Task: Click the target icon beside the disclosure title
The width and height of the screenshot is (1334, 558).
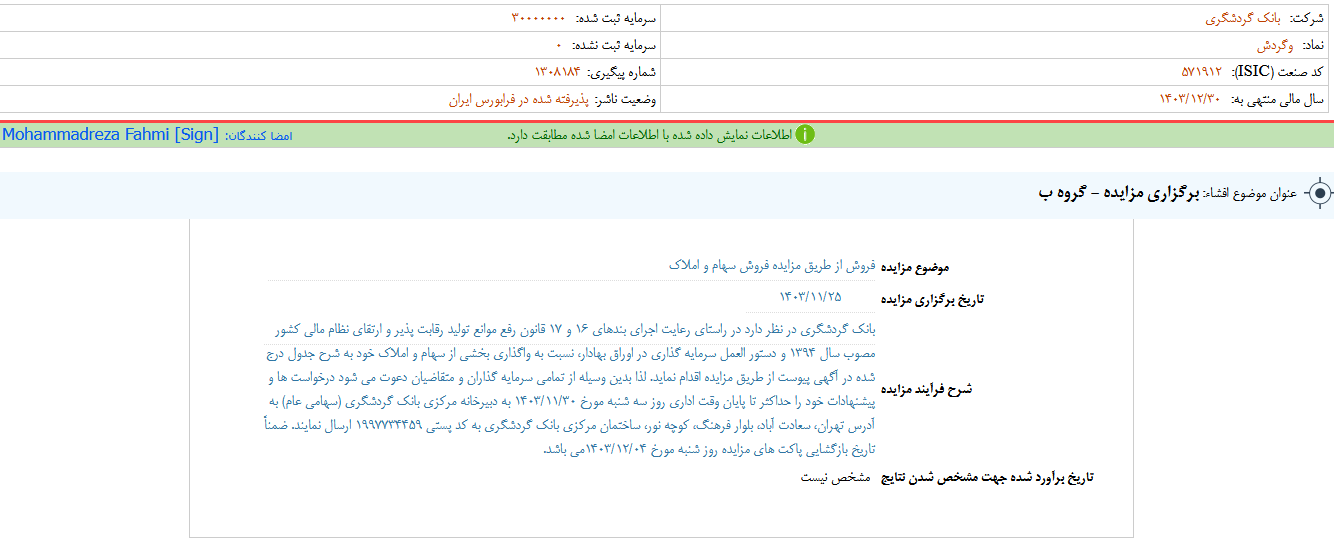Action: coord(1319,193)
